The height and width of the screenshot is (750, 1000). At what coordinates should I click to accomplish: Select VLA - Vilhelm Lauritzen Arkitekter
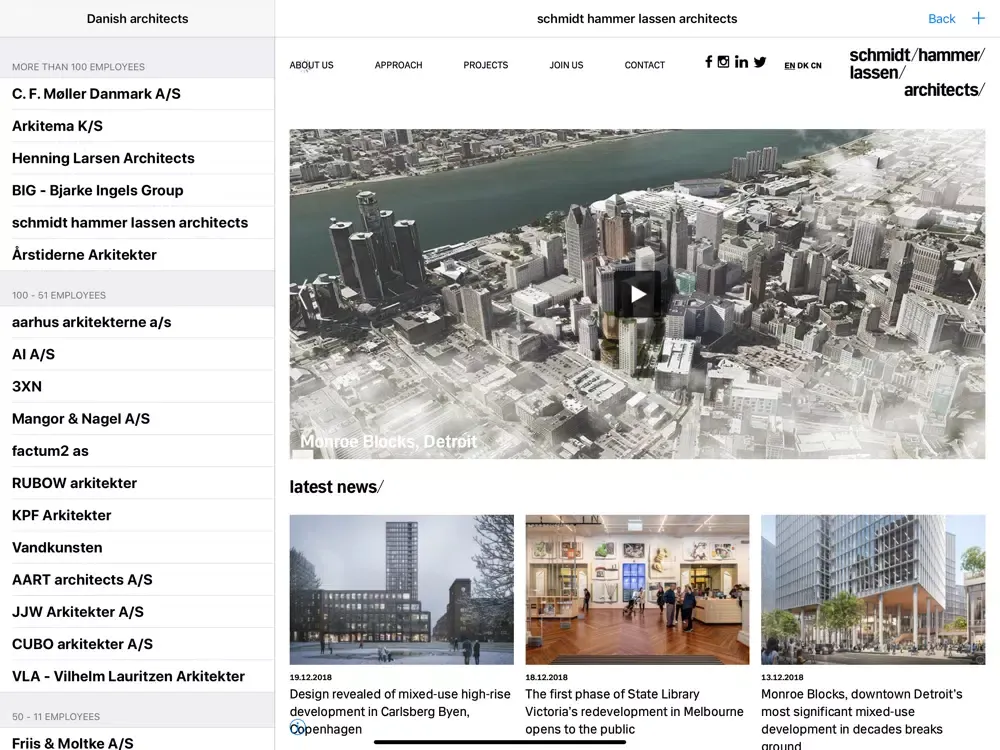(x=137, y=677)
